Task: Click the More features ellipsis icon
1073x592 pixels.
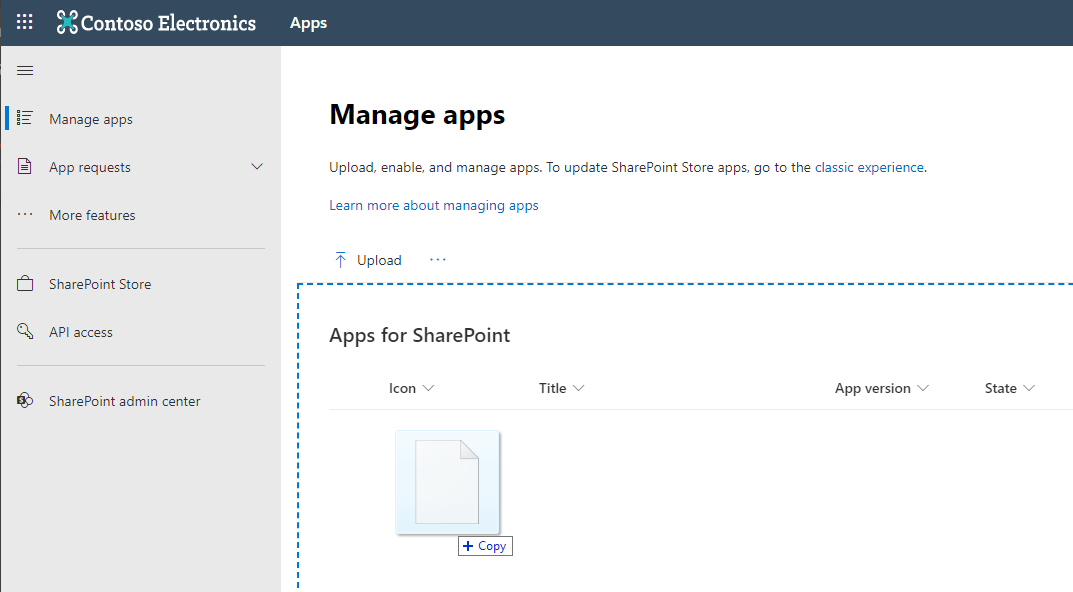Action: coord(25,214)
